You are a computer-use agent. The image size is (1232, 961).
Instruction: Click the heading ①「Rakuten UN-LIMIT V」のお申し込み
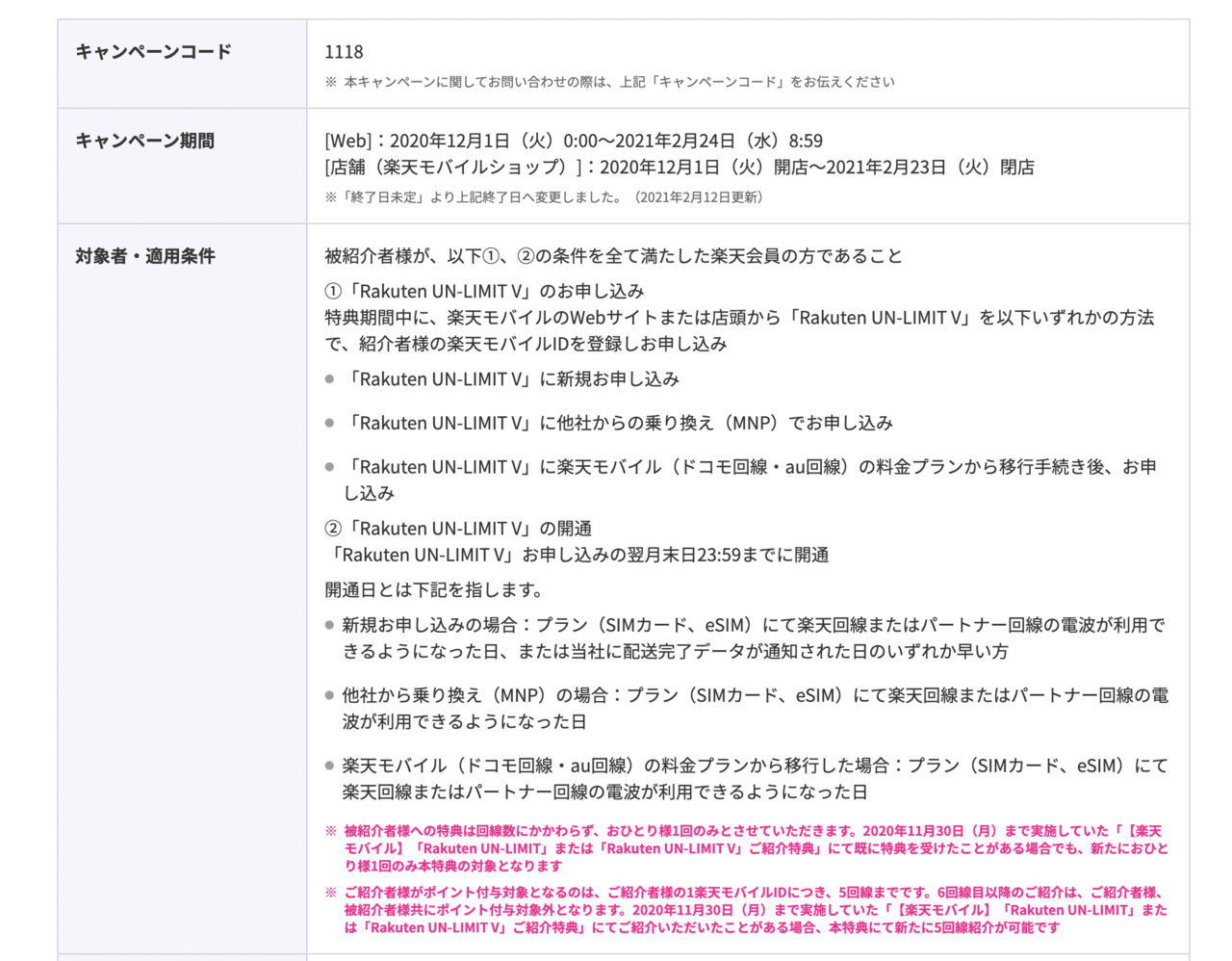(x=484, y=291)
